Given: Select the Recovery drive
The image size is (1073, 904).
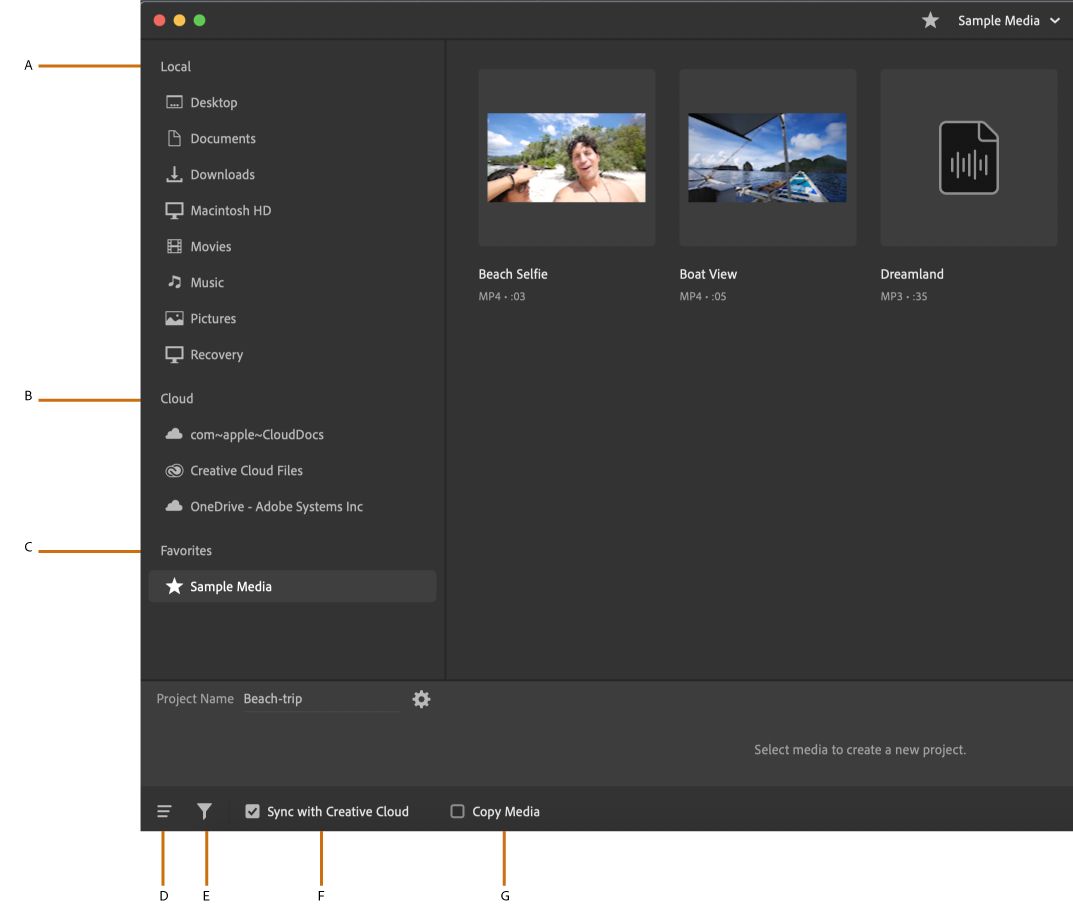Looking at the screenshot, I should tap(216, 354).
